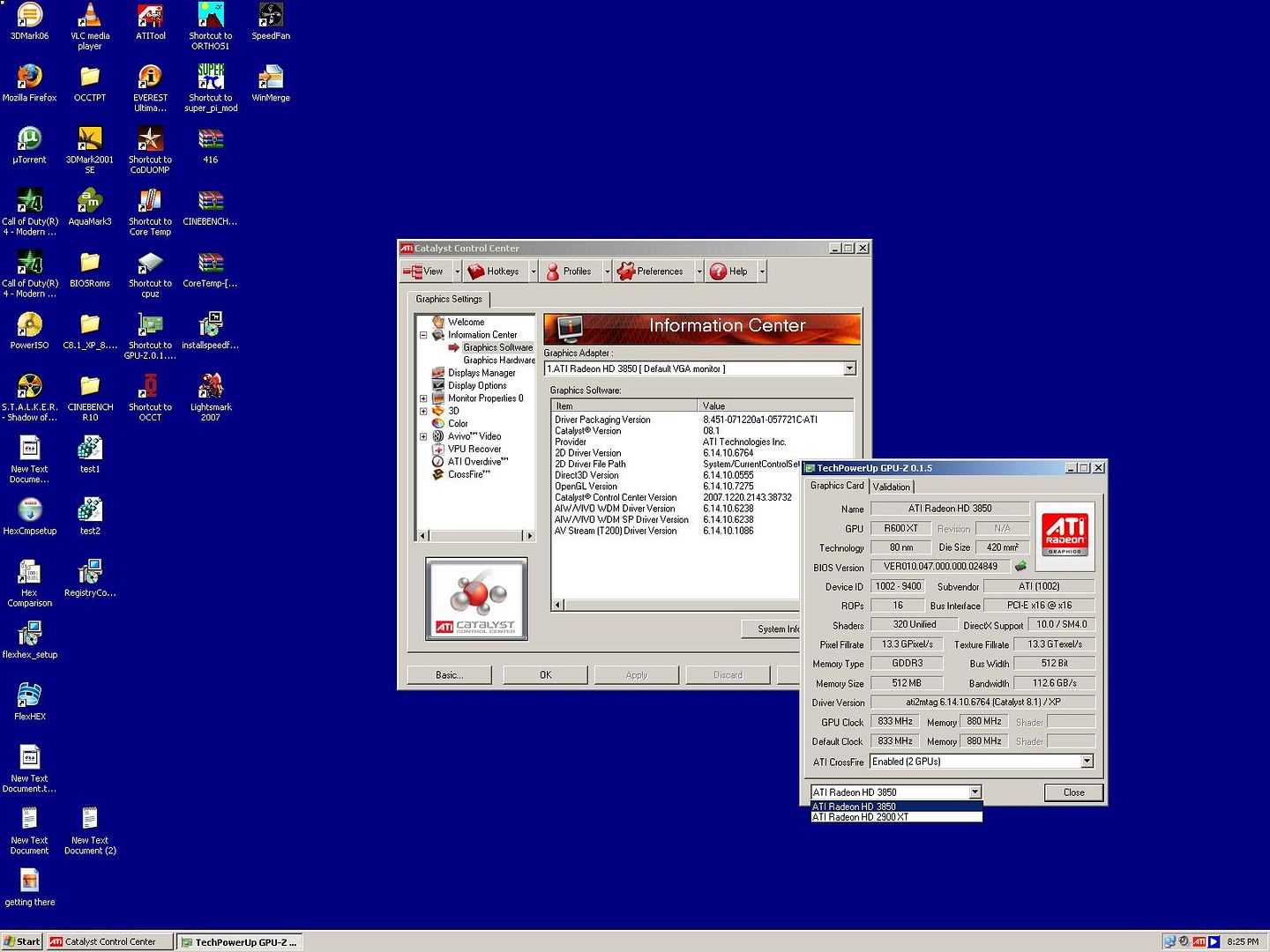The width and height of the screenshot is (1270, 952).
Task: Switch to Catalyst Control Center taskbar button
Action: tap(109, 941)
